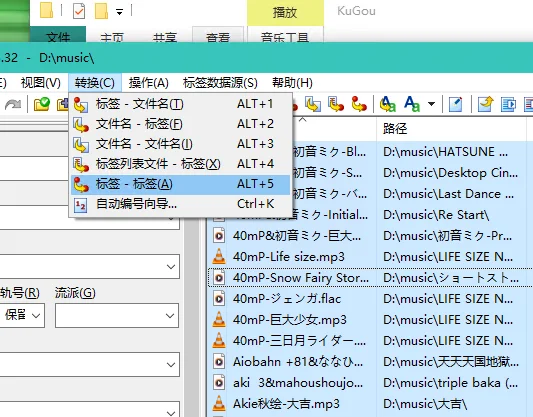Screen dimensions: 533x417
Task: Click the quick Actions blue Aa icon
Action: click(412, 104)
